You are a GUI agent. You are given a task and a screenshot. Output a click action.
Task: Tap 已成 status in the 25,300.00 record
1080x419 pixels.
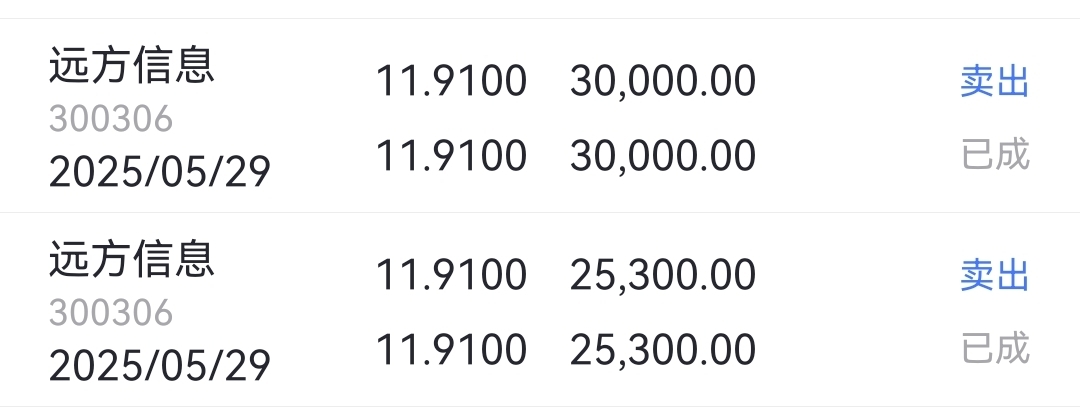coord(995,349)
